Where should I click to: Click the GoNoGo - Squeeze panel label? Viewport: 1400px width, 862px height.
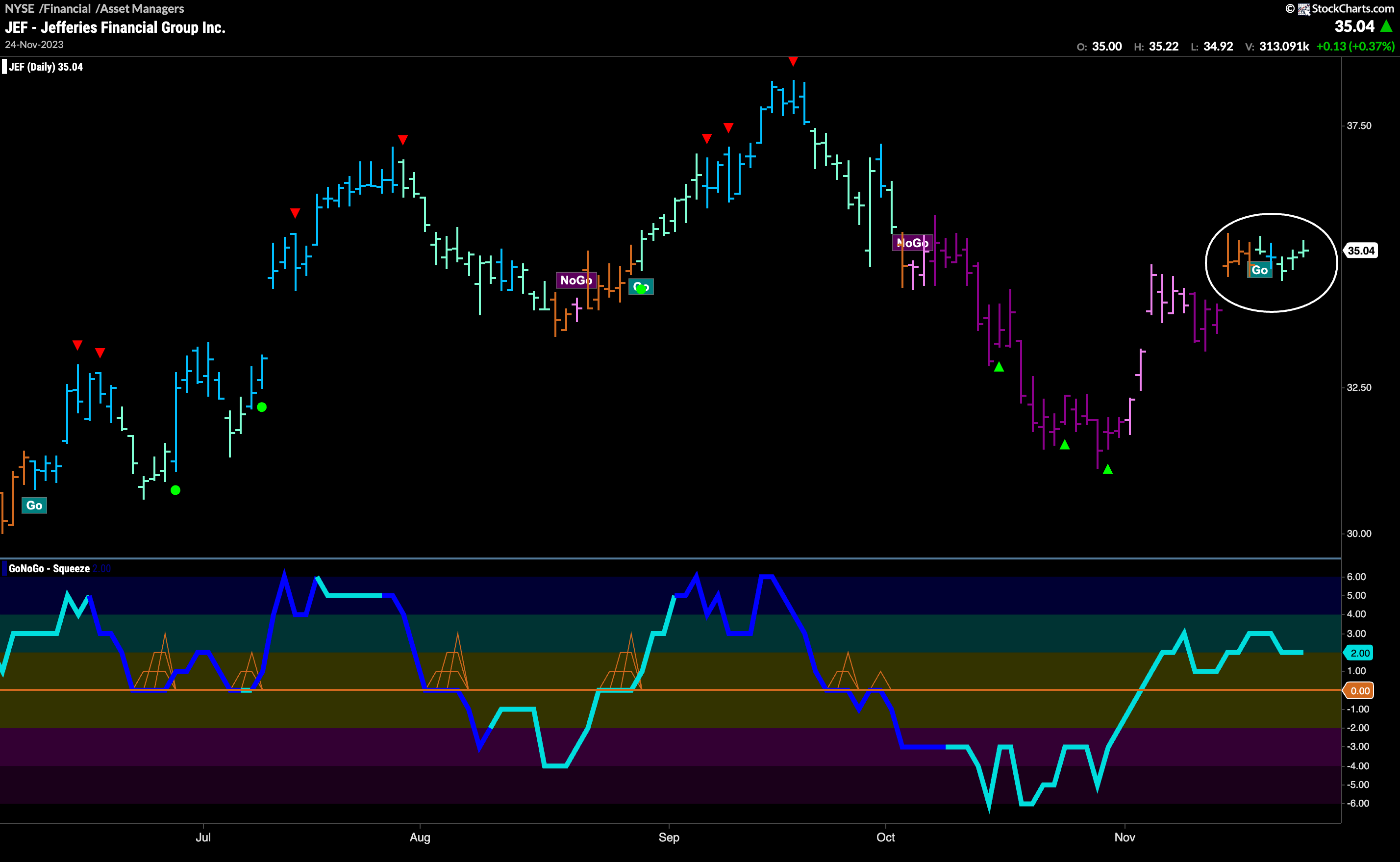pos(49,568)
